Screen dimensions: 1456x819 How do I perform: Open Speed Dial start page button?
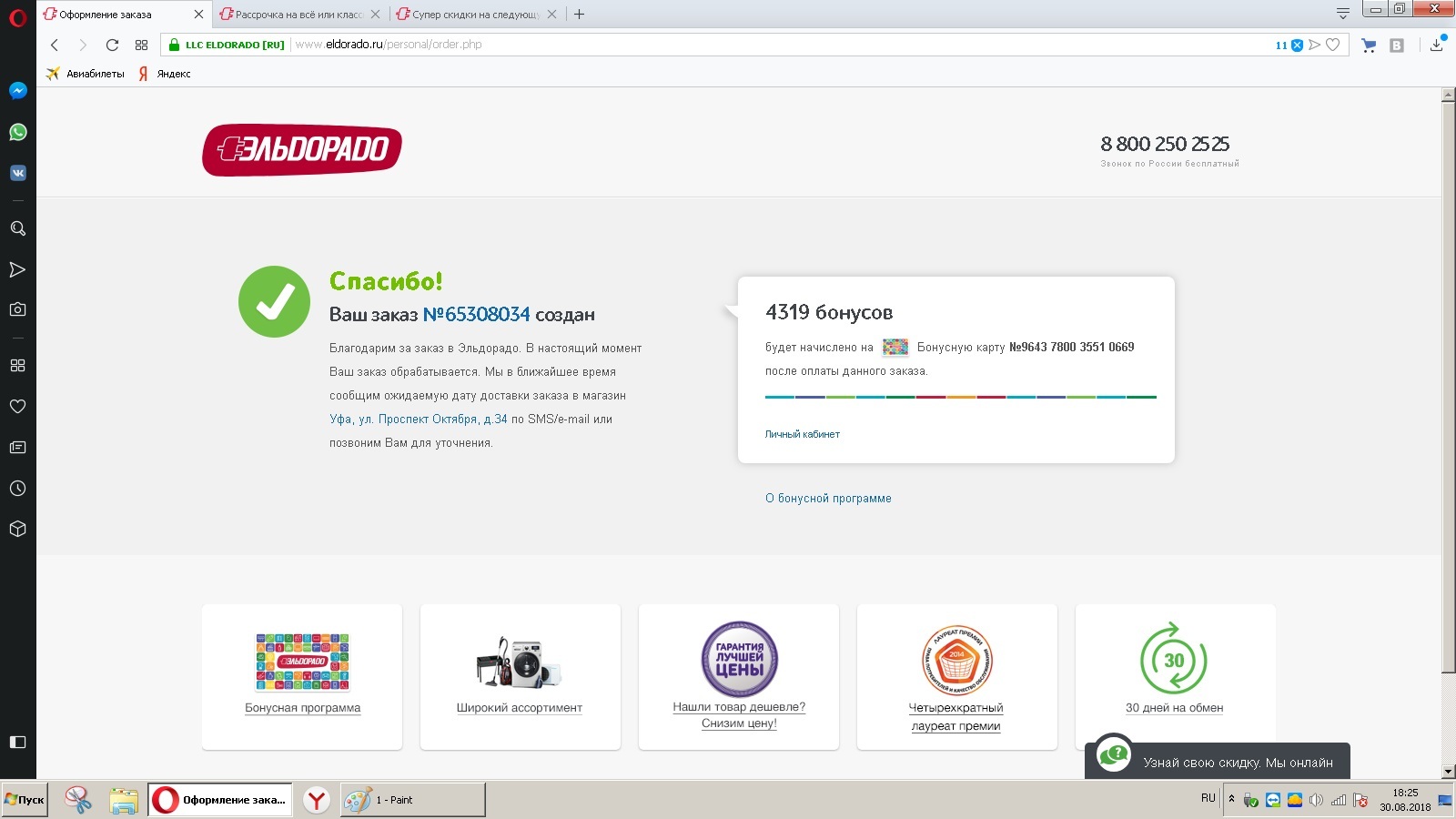[x=141, y=45]
